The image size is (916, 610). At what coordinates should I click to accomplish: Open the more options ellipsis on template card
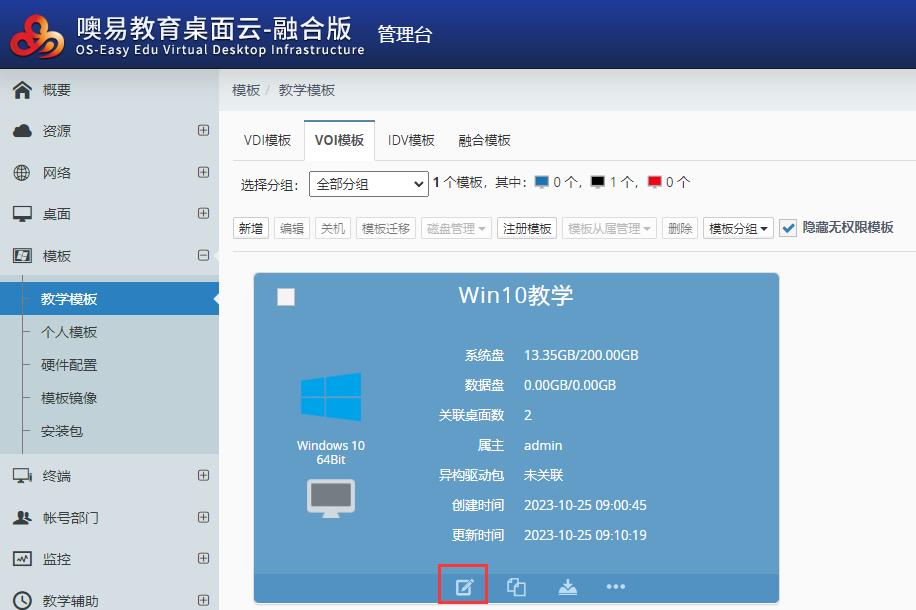(x=616, y=587)
